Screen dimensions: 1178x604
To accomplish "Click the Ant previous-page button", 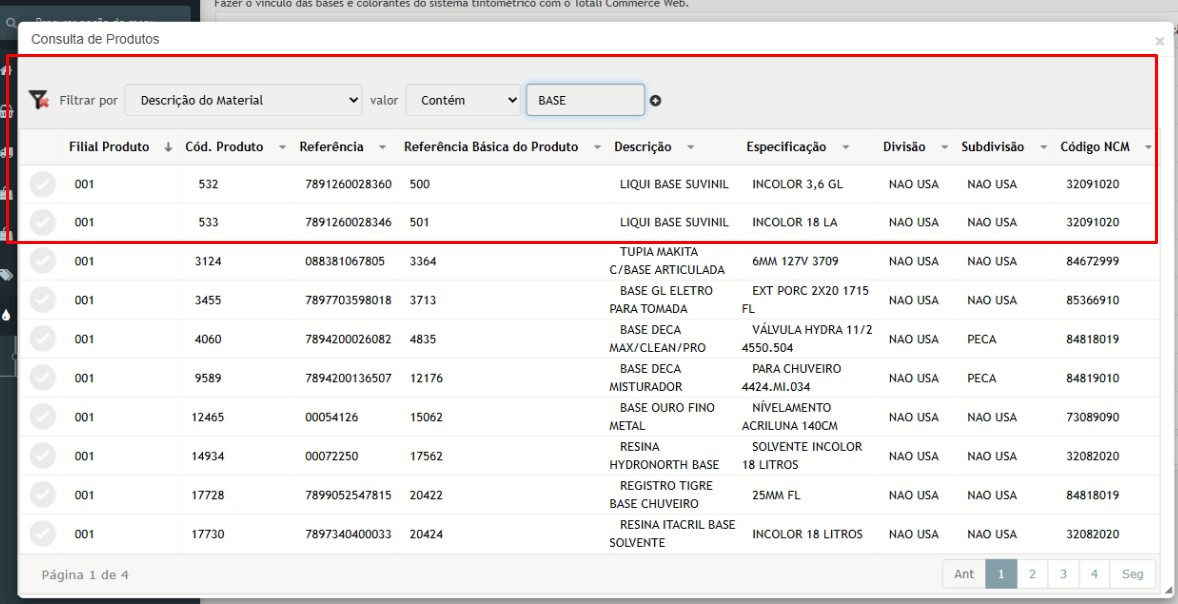I will [x=964, y=574].
